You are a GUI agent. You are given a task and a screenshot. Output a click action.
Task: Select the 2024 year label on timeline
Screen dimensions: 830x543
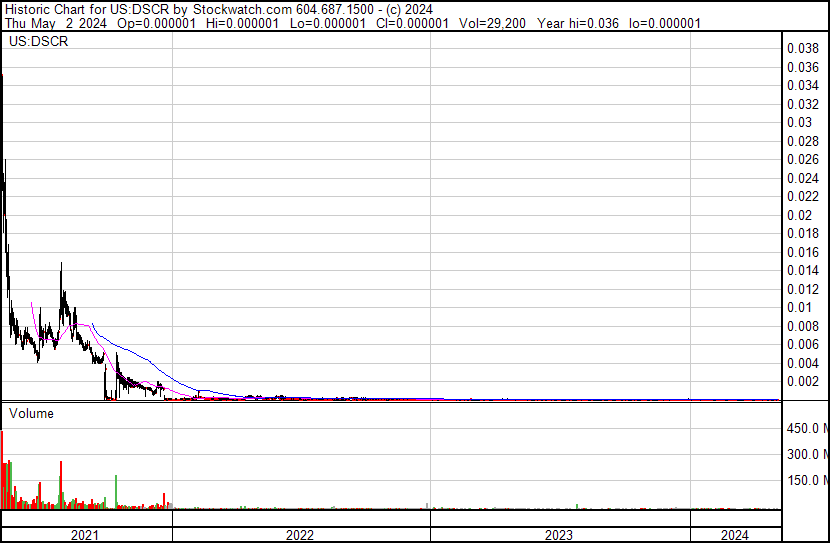coord(734,535)
